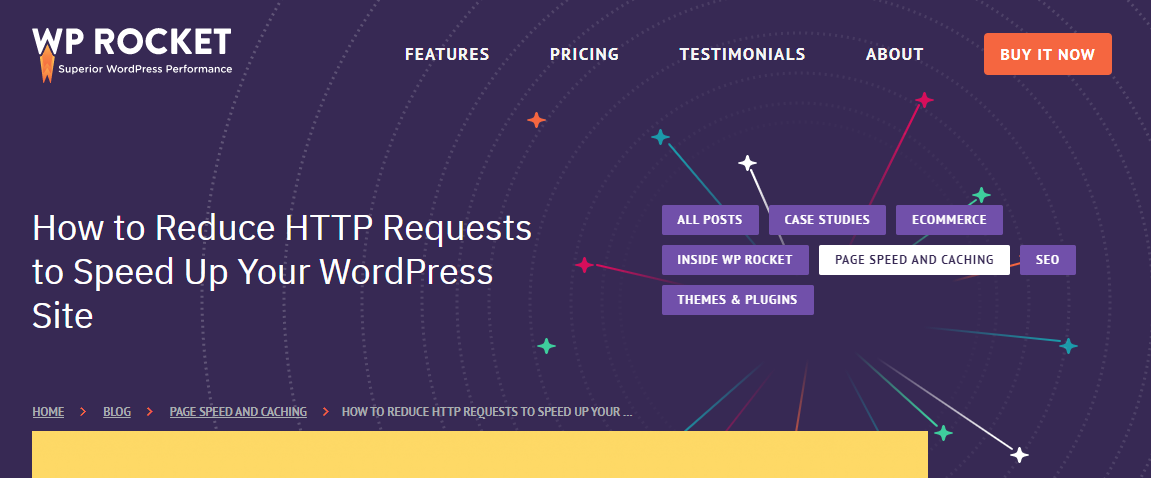Filter by Ecommerce category

[949, 220]
